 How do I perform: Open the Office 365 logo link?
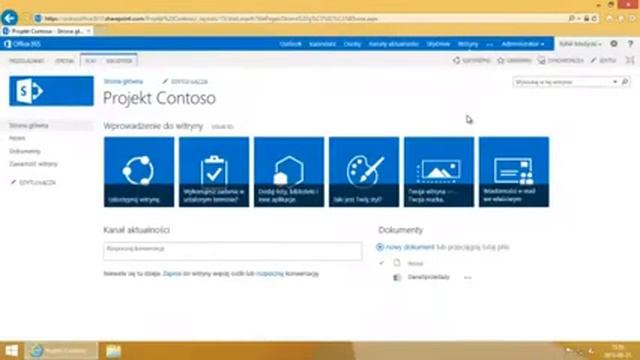(x=23, y=44)
